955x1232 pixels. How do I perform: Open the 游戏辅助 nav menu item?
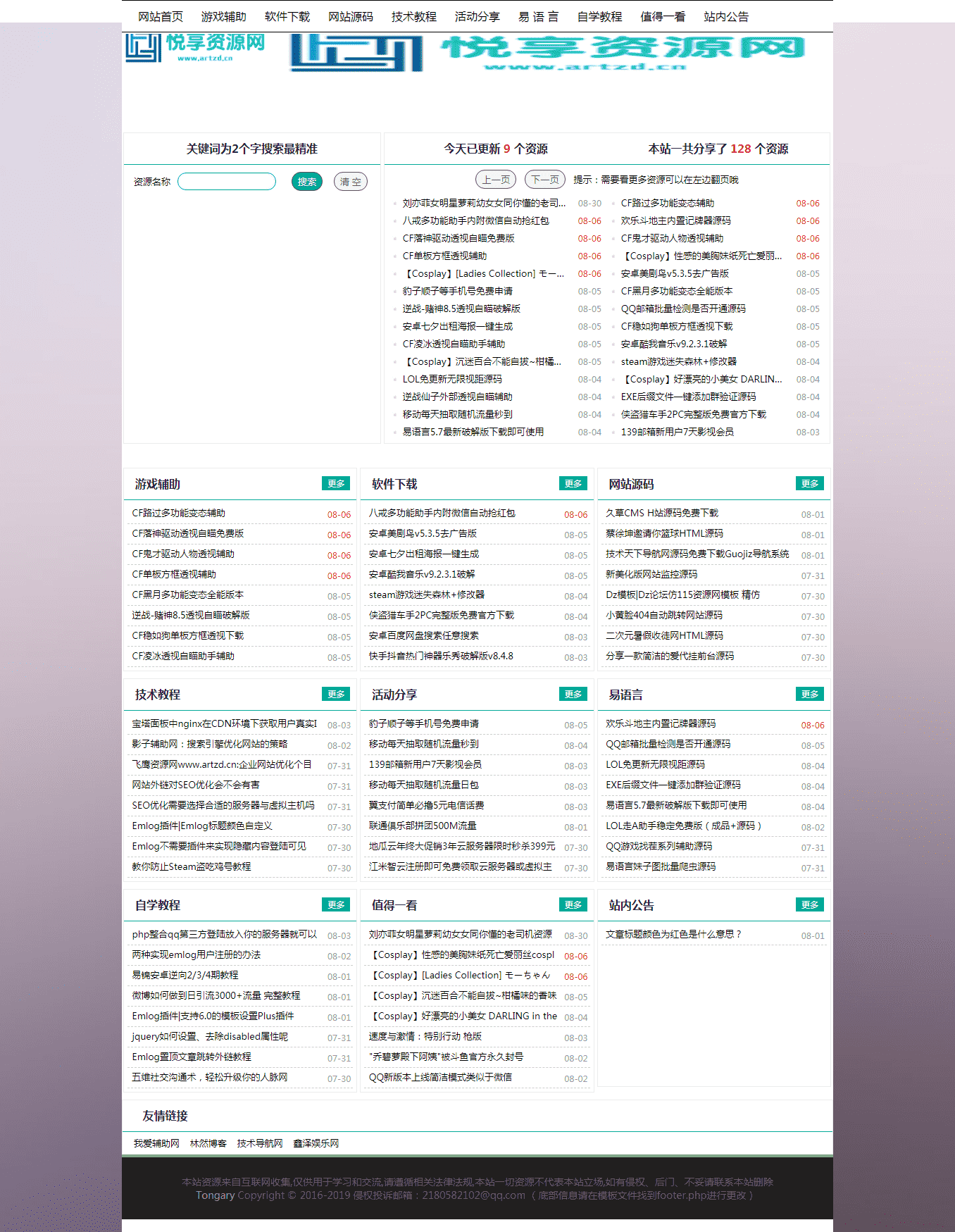(224, 17)
